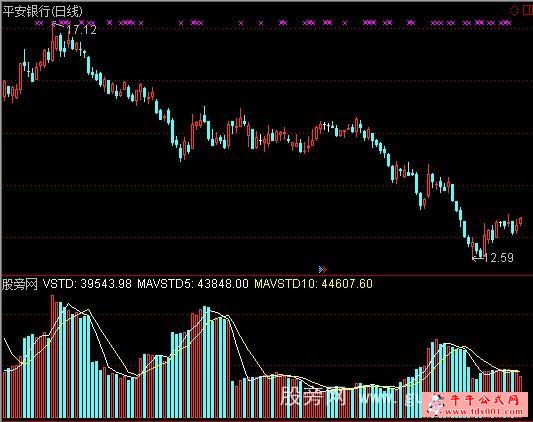Click the double-arrow marker on the panel divider
Image resolution: width=533 pixels, height=422 pixels.
323,269
